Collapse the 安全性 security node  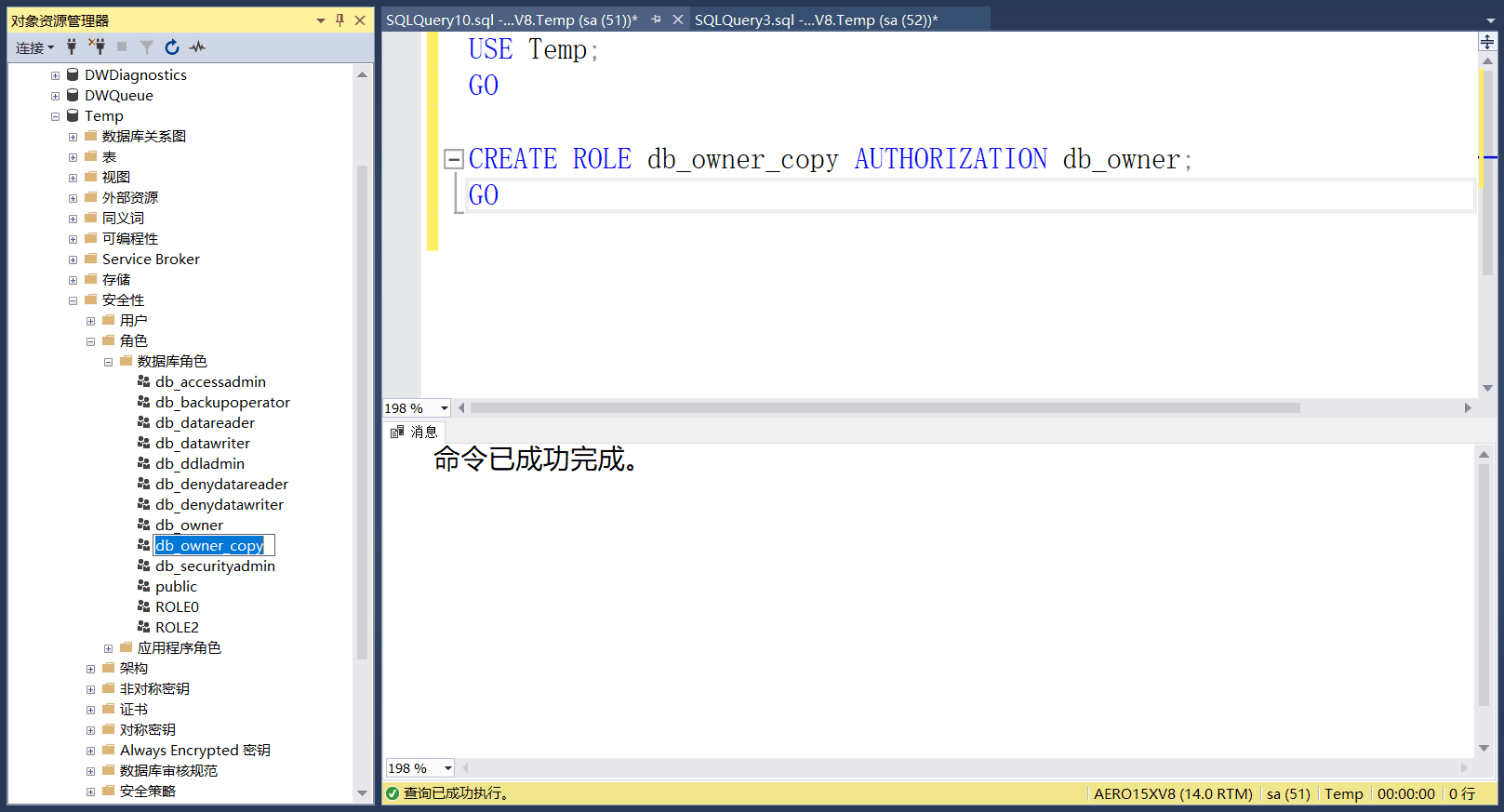(x=73, y=300)
